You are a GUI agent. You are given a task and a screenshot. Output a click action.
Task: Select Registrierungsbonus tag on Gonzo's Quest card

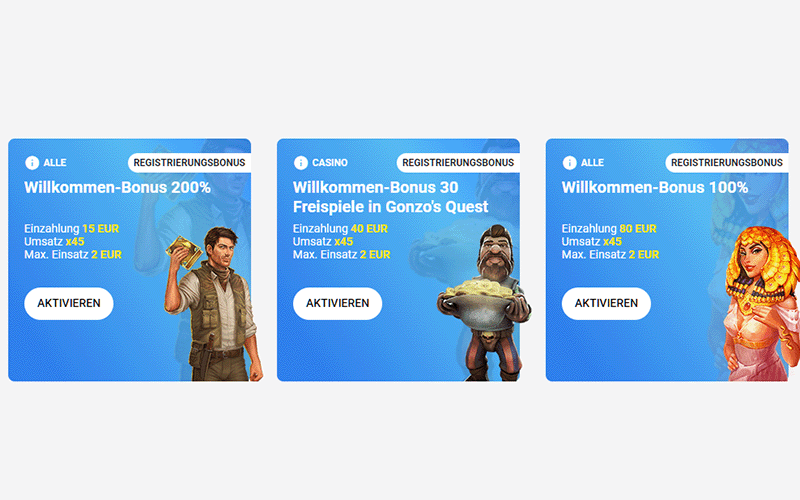coord(458,163)
